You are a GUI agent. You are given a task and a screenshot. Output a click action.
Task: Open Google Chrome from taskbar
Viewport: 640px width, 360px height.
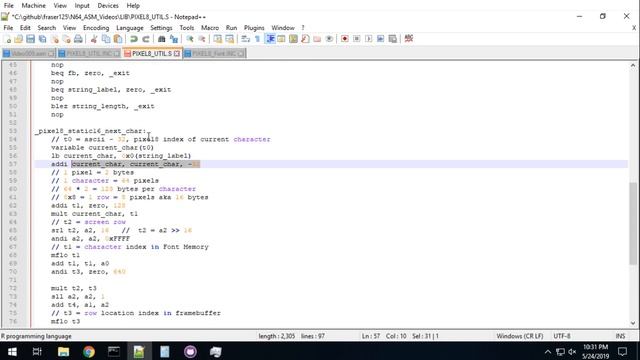coord(89,351)
